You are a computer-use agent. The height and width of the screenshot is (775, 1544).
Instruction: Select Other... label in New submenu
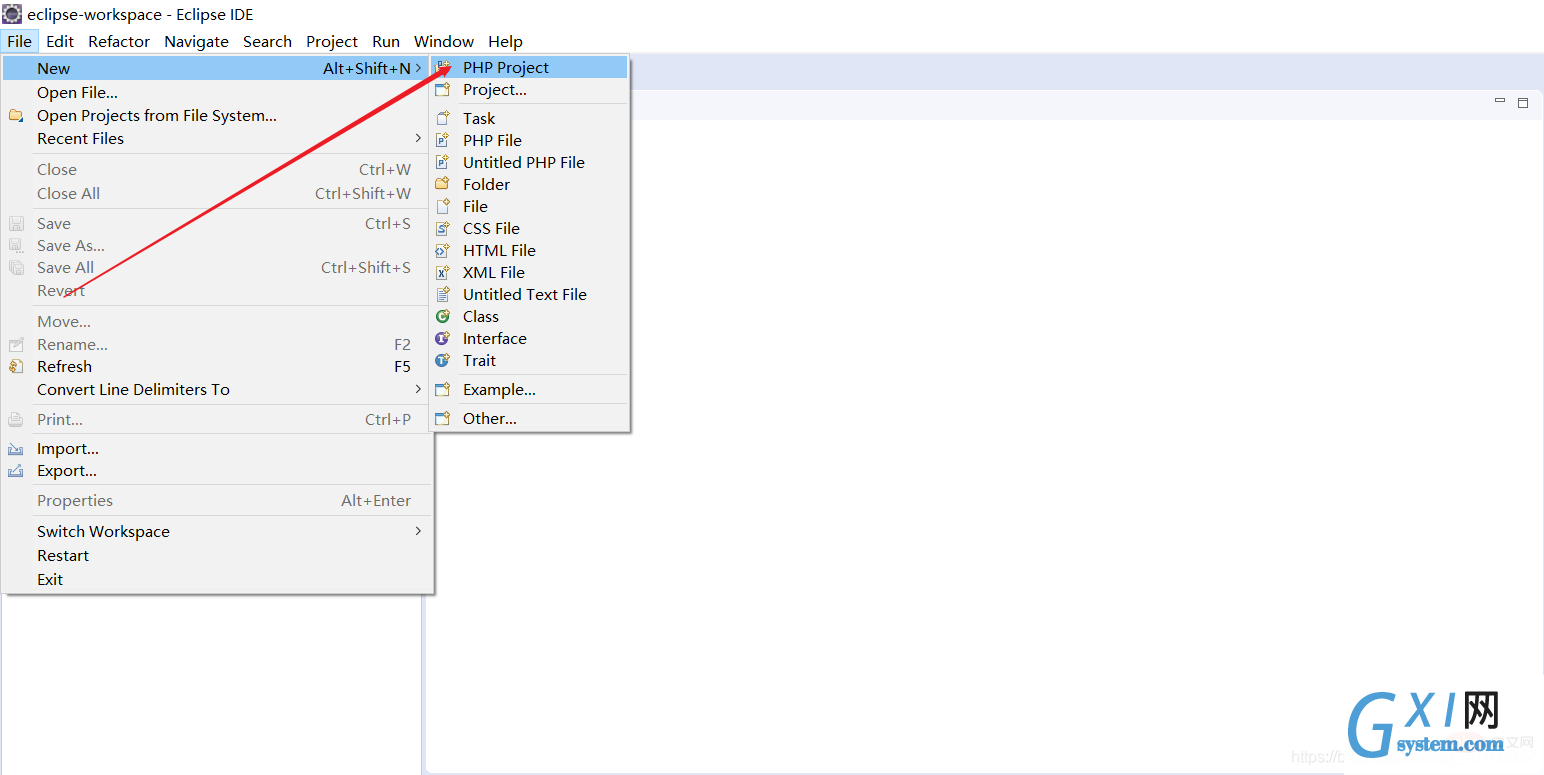click(x=490, y=419)
